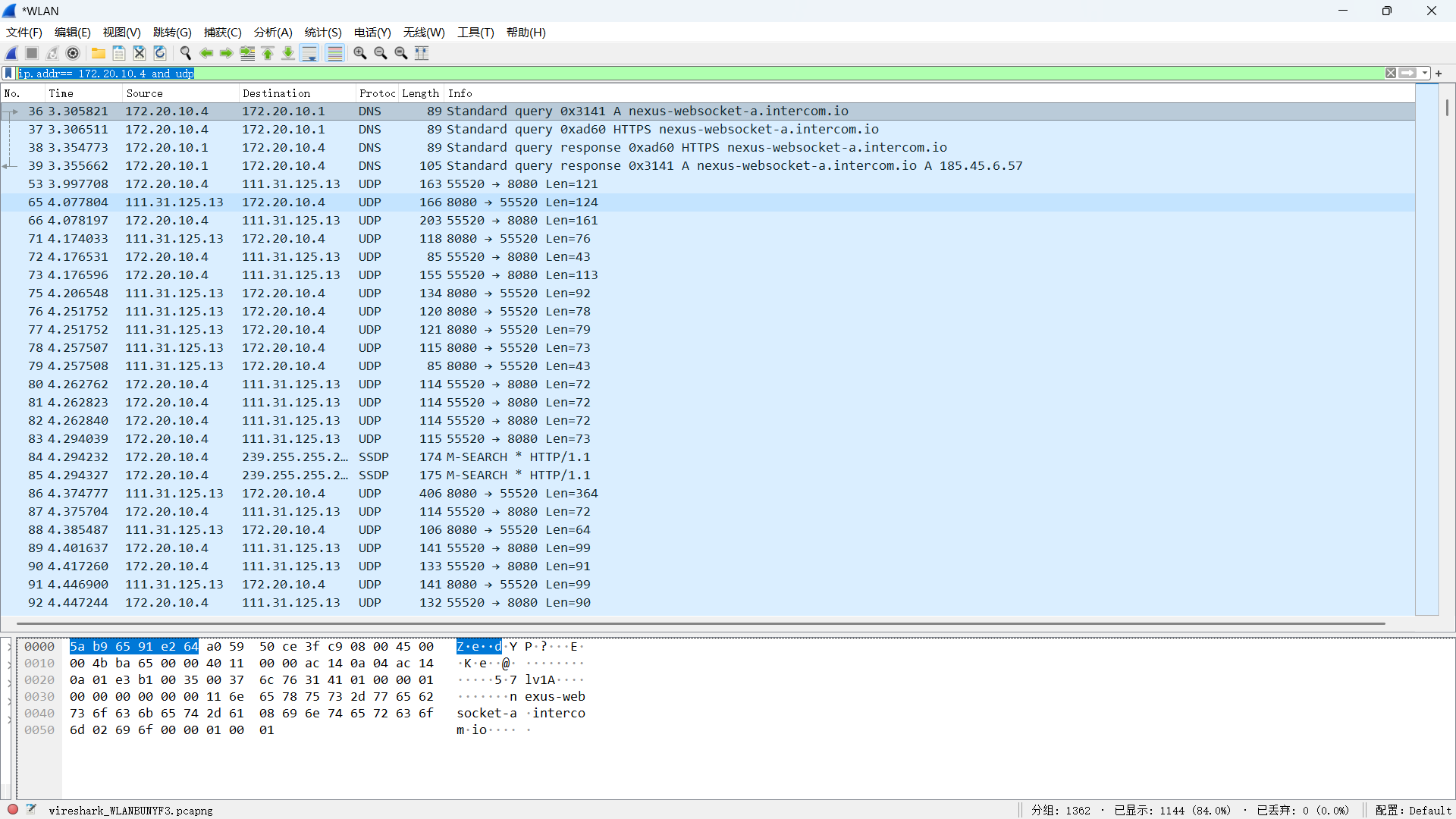The width and height of the screenshot is (1456, 819).
Task: Expand the first row in the bytes pane
Action: pyautogui.click(x=9, y=647)
